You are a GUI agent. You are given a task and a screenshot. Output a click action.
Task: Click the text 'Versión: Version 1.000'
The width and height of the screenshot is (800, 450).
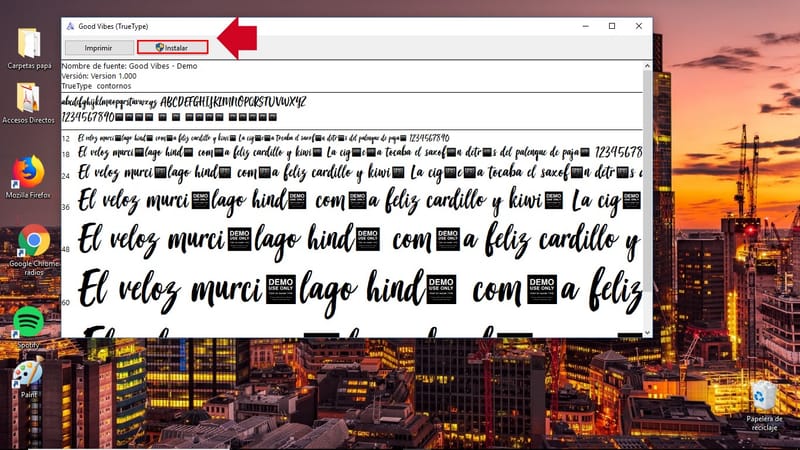(x=99, y=76)
